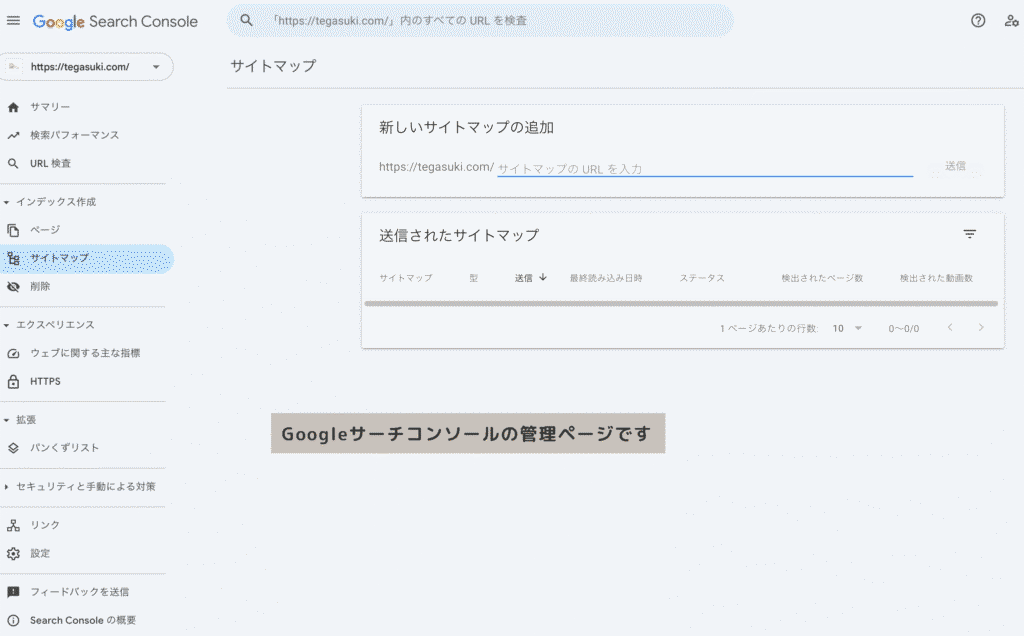Go to previous page of sitemap table

950,328
